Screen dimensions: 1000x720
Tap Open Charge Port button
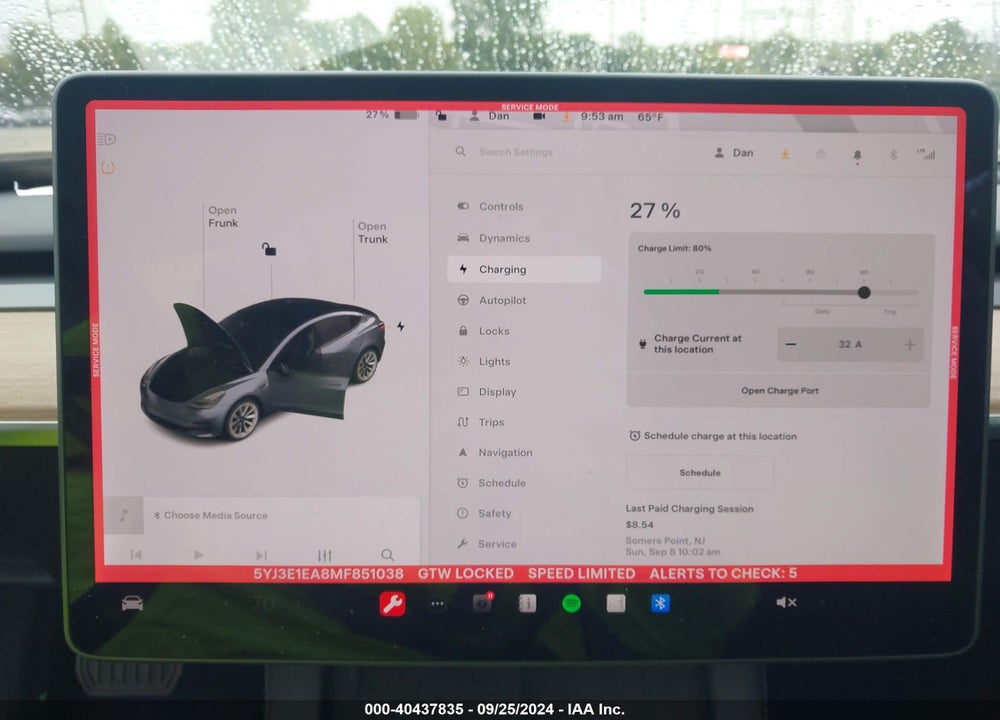coord(779,390)
